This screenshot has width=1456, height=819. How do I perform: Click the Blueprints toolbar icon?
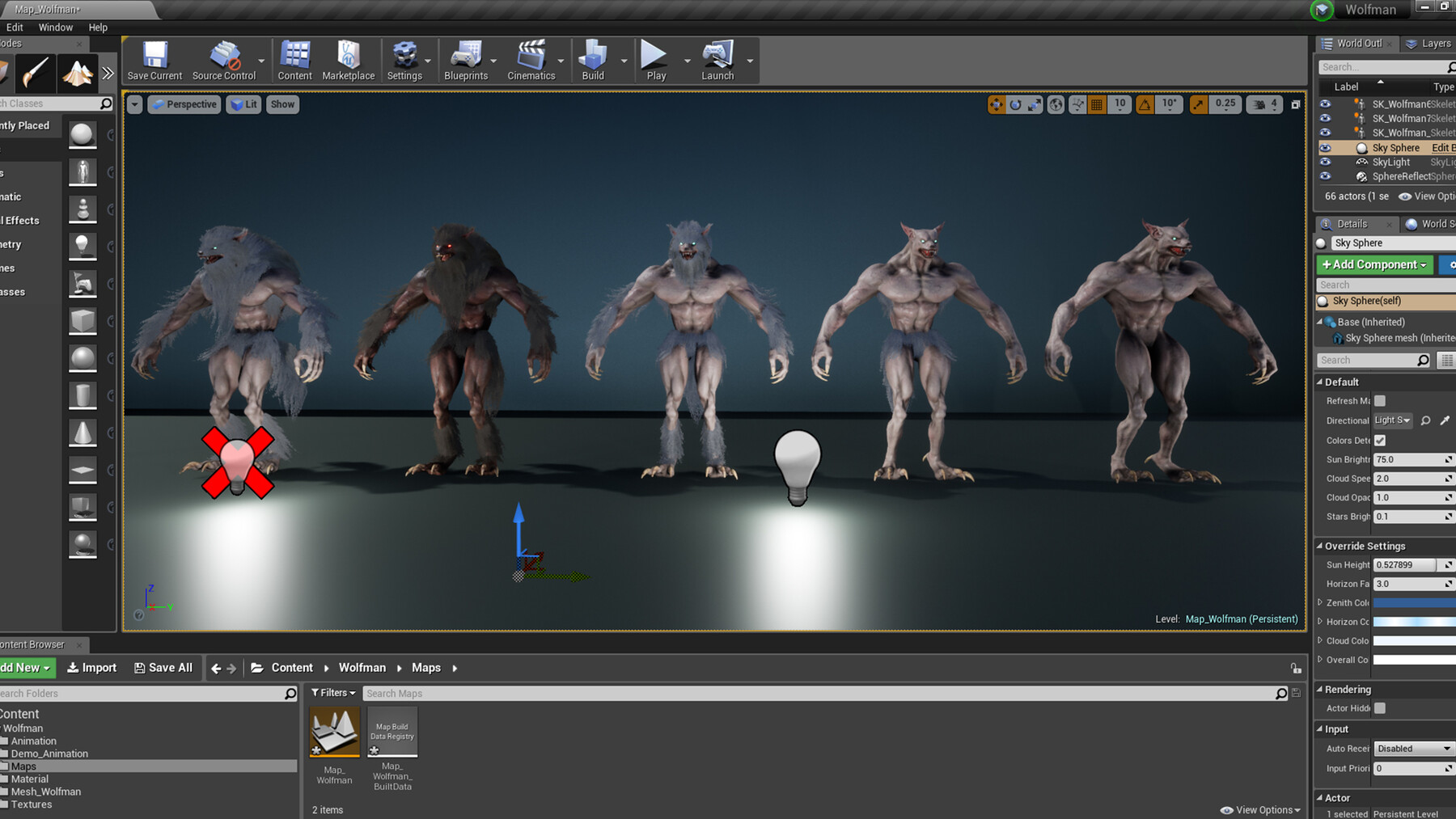tap(466, 61)
